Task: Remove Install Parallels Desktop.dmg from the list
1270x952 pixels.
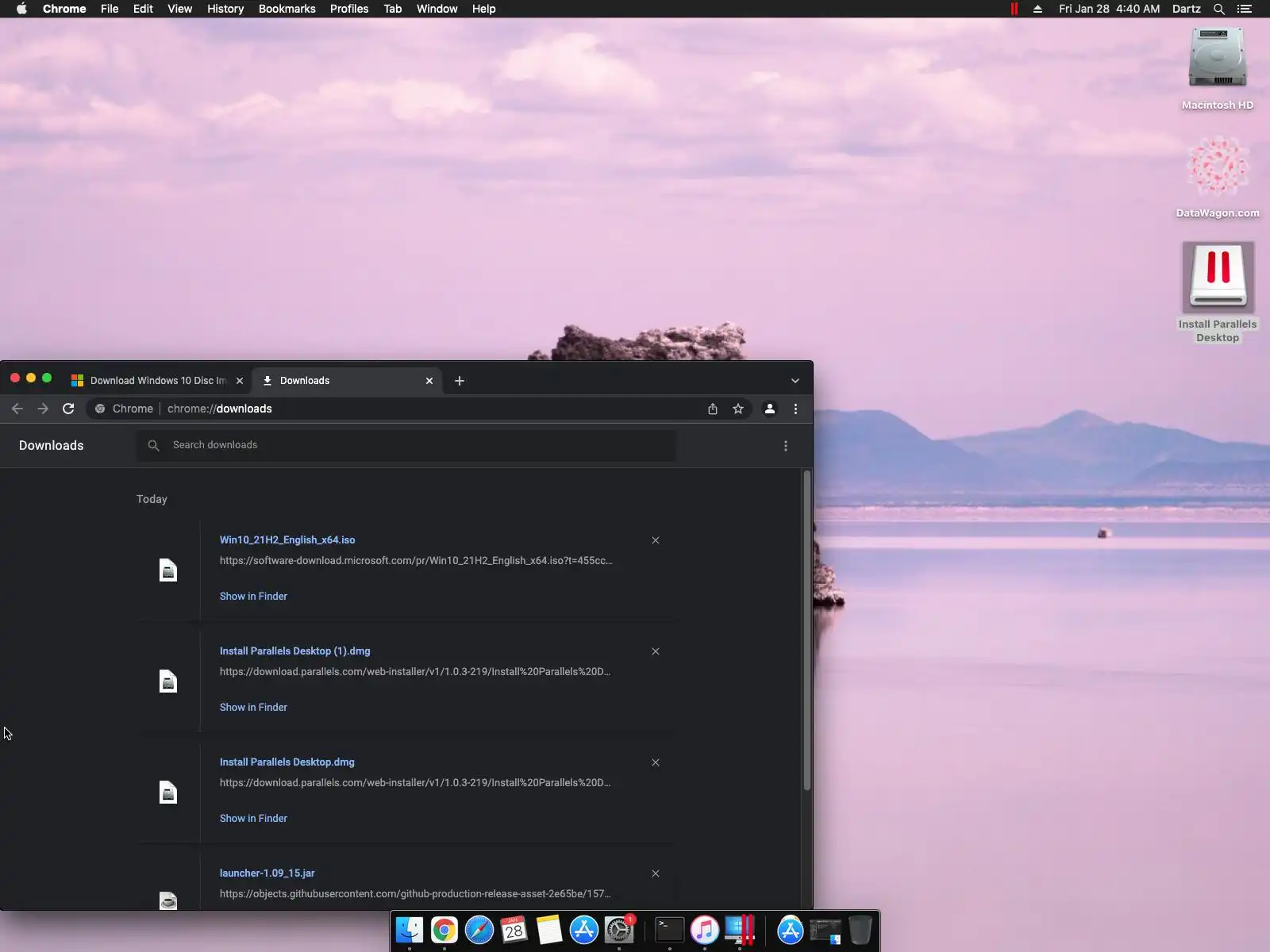Action: (x=656, y=762)
